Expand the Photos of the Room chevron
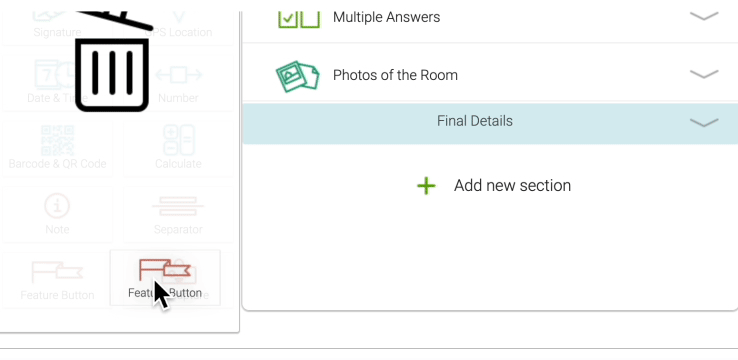 704,74
